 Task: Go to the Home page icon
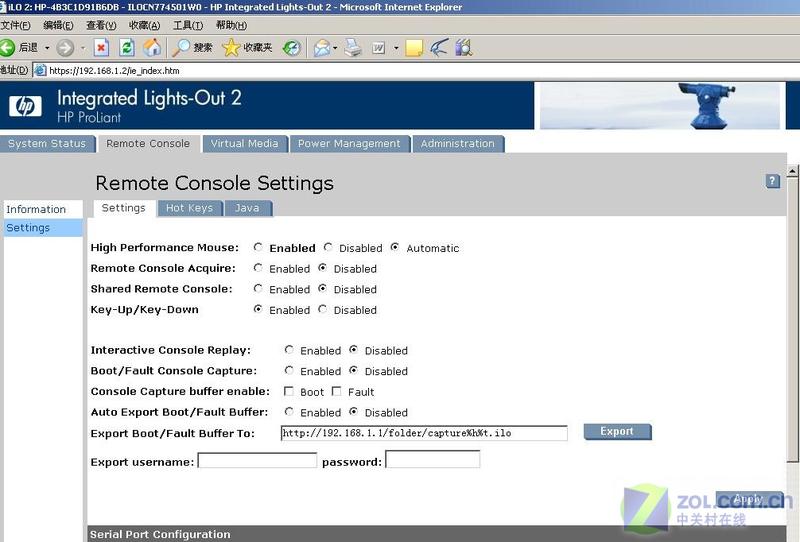point(152,48)
